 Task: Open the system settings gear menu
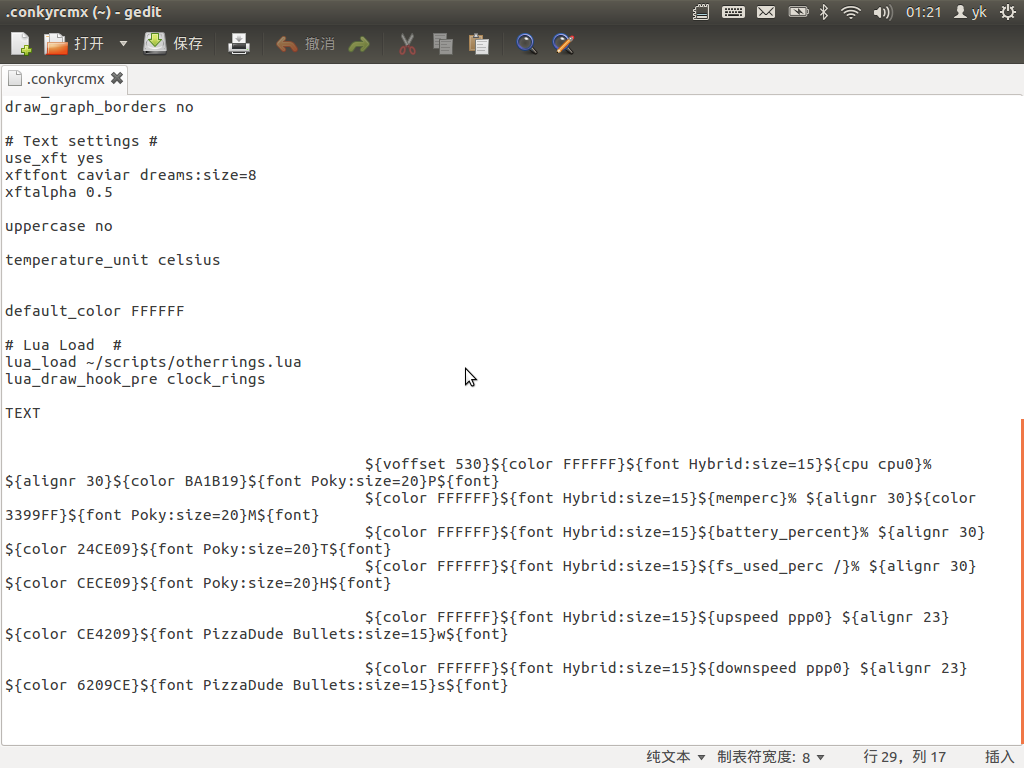point(1008,12)
